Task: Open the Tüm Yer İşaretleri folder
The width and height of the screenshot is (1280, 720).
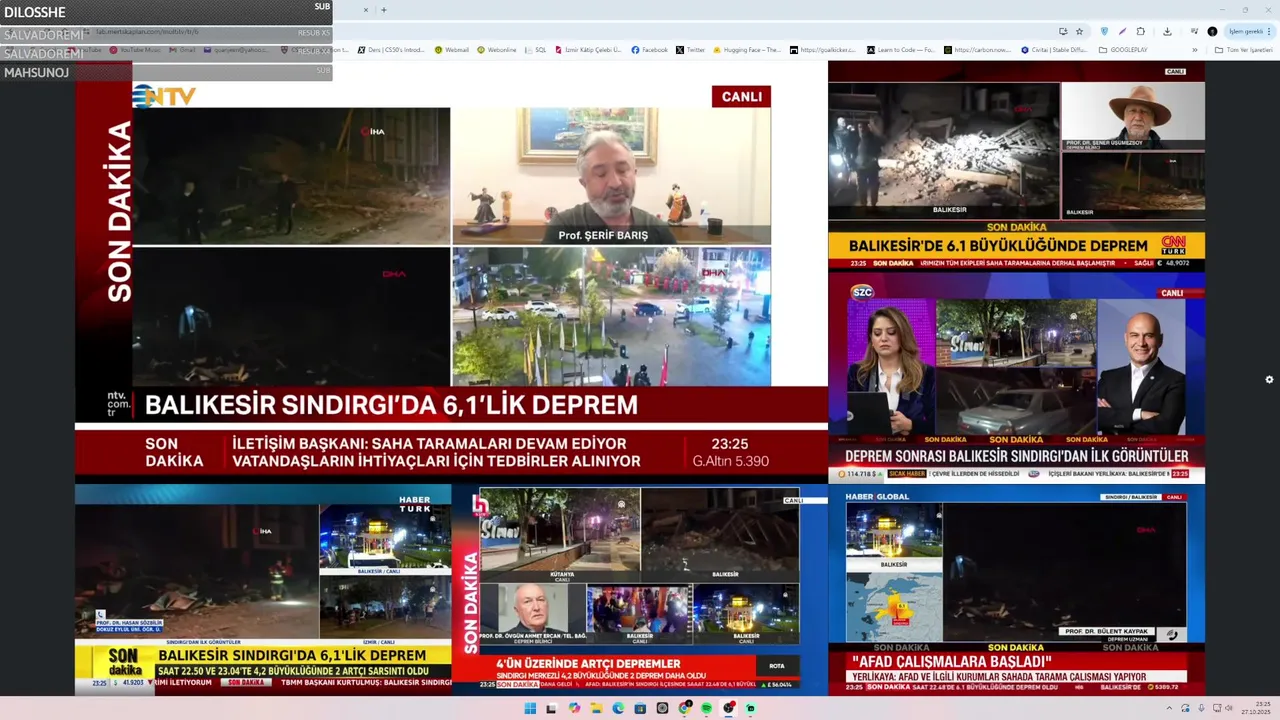Action: coord(1243,50)
